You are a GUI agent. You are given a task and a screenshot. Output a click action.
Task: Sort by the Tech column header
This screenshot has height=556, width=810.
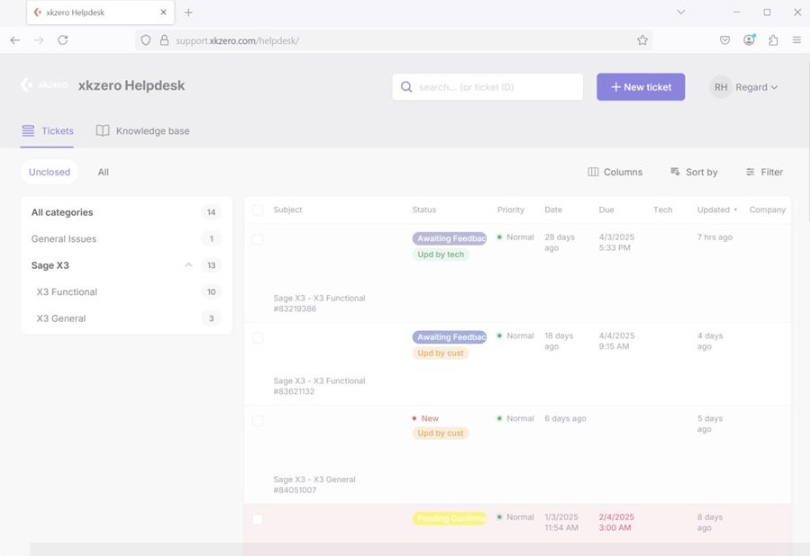(x=663, y=210)
